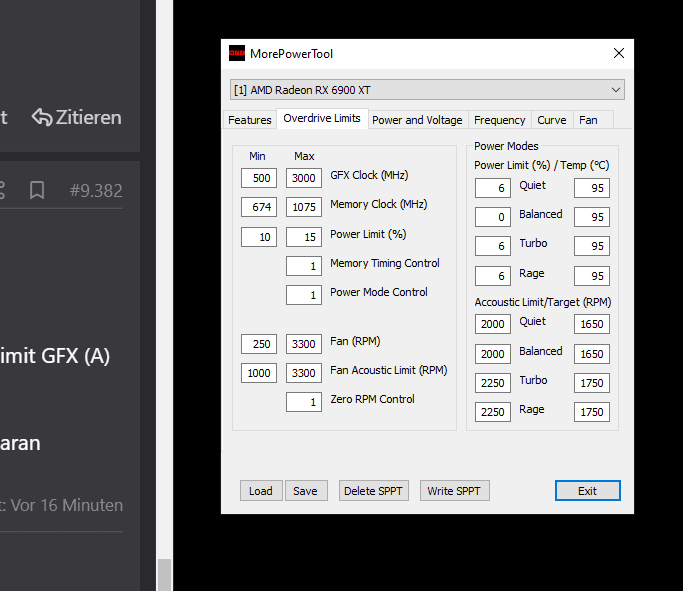683x591 pixels.
Task: Click the Rage acoustic target 1750 field
Action: 592,412
